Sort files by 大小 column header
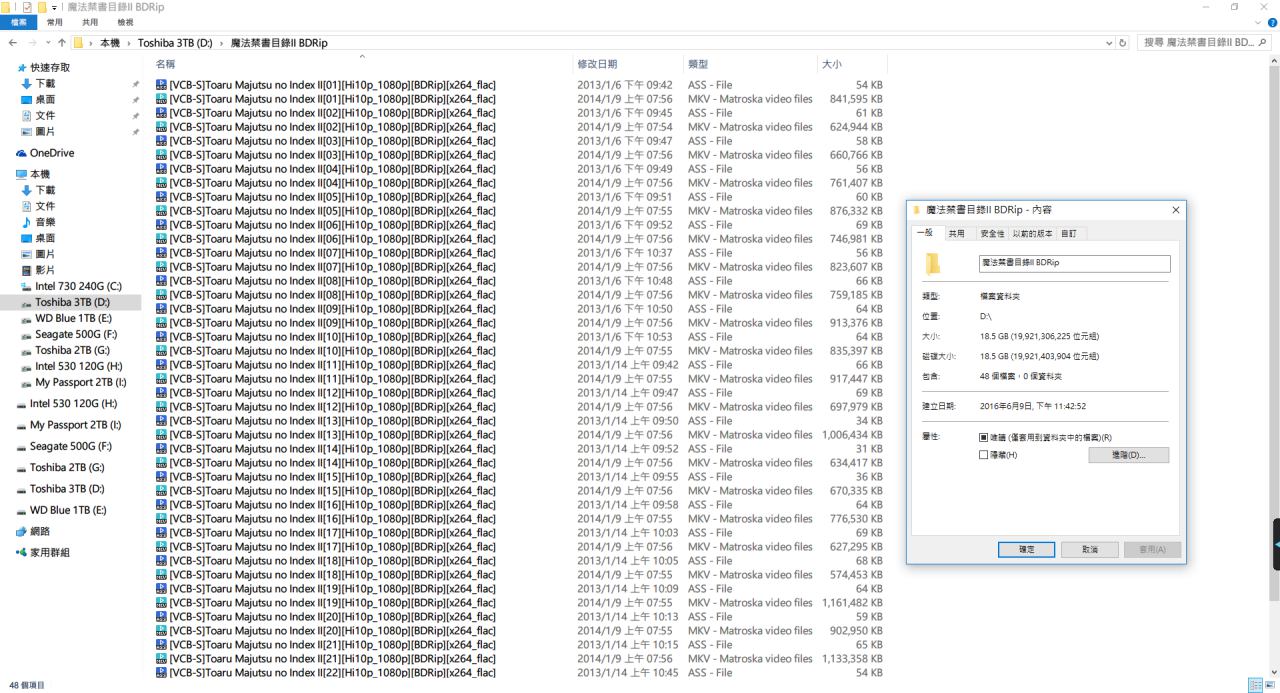This screenshot has width=1280, height=693. [x=832, y=64]
